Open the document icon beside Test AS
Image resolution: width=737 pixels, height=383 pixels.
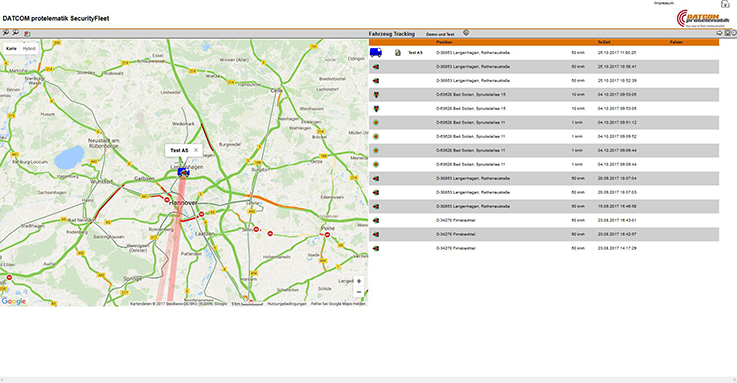click(398, 53)
